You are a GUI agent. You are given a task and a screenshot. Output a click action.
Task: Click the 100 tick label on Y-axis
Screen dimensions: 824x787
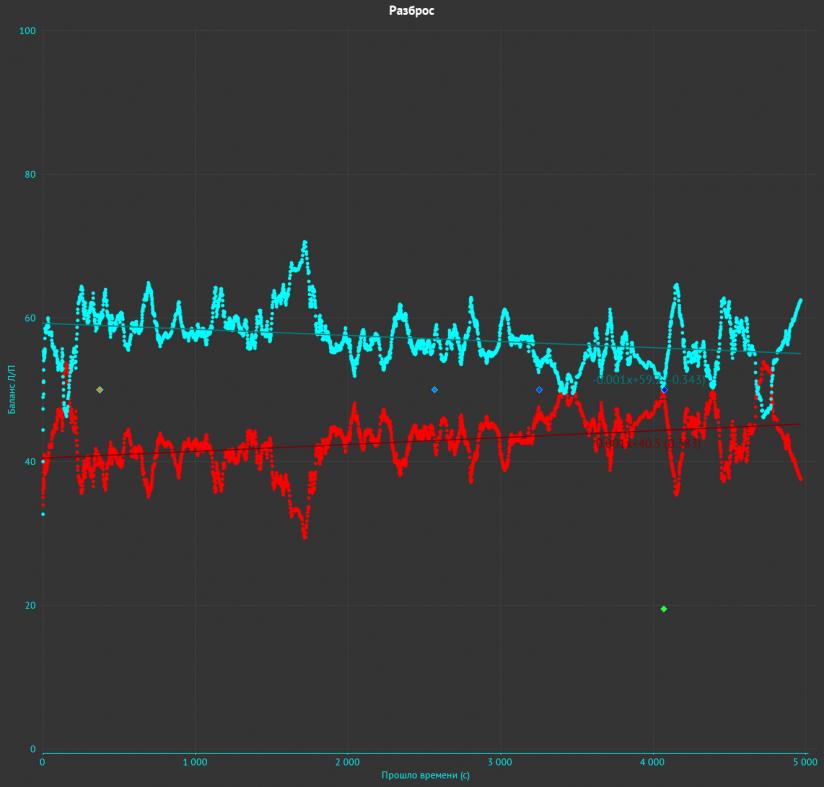pos(28,31)
